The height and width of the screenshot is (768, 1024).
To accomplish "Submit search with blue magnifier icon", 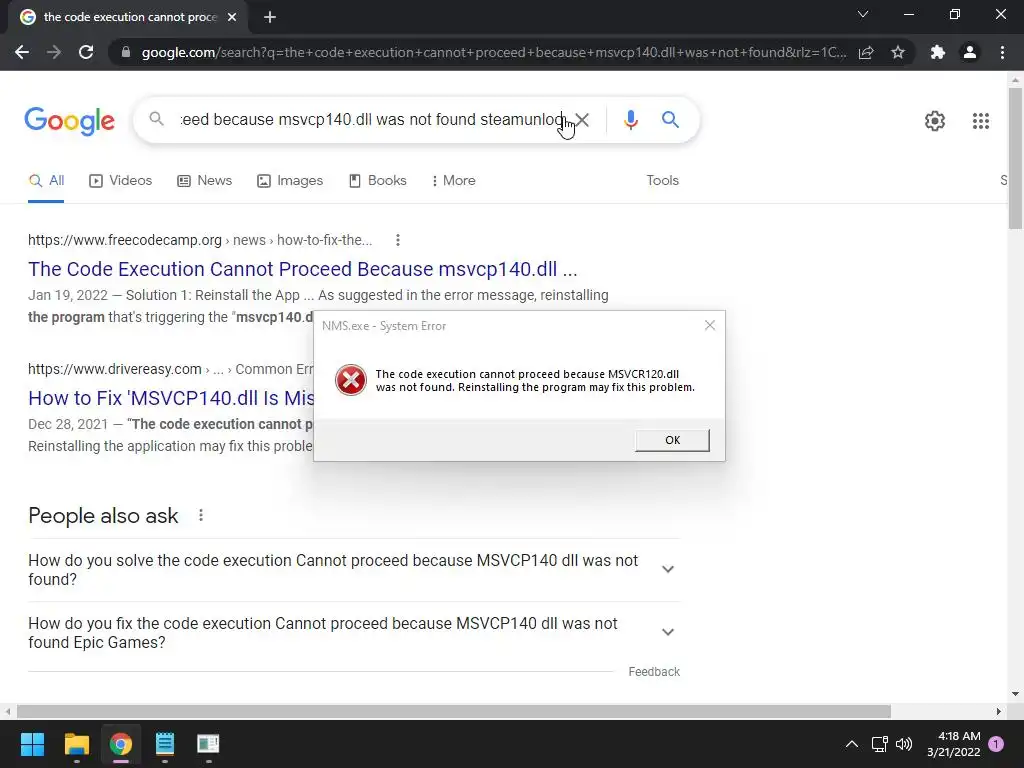I will click(x=670, y=120).
